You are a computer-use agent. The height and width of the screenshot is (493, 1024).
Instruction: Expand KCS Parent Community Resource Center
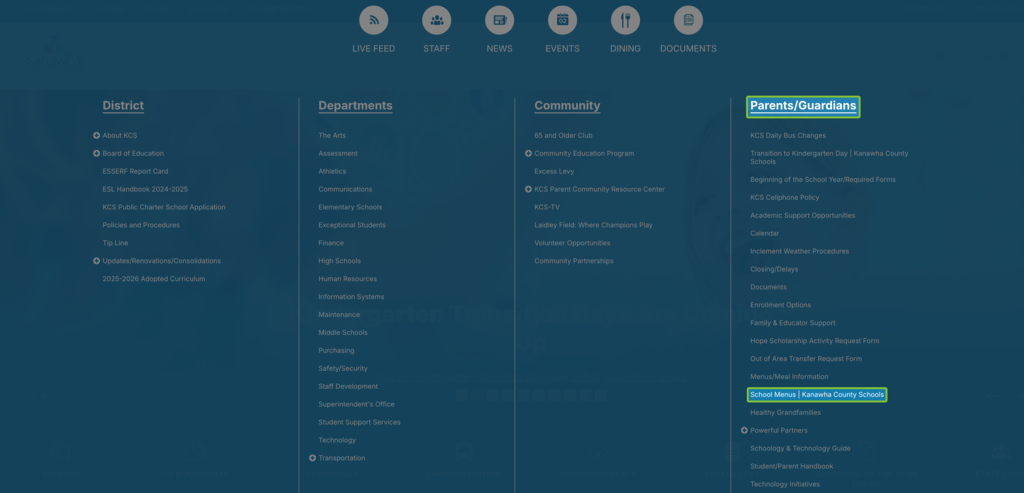click(x=528, y=190)
